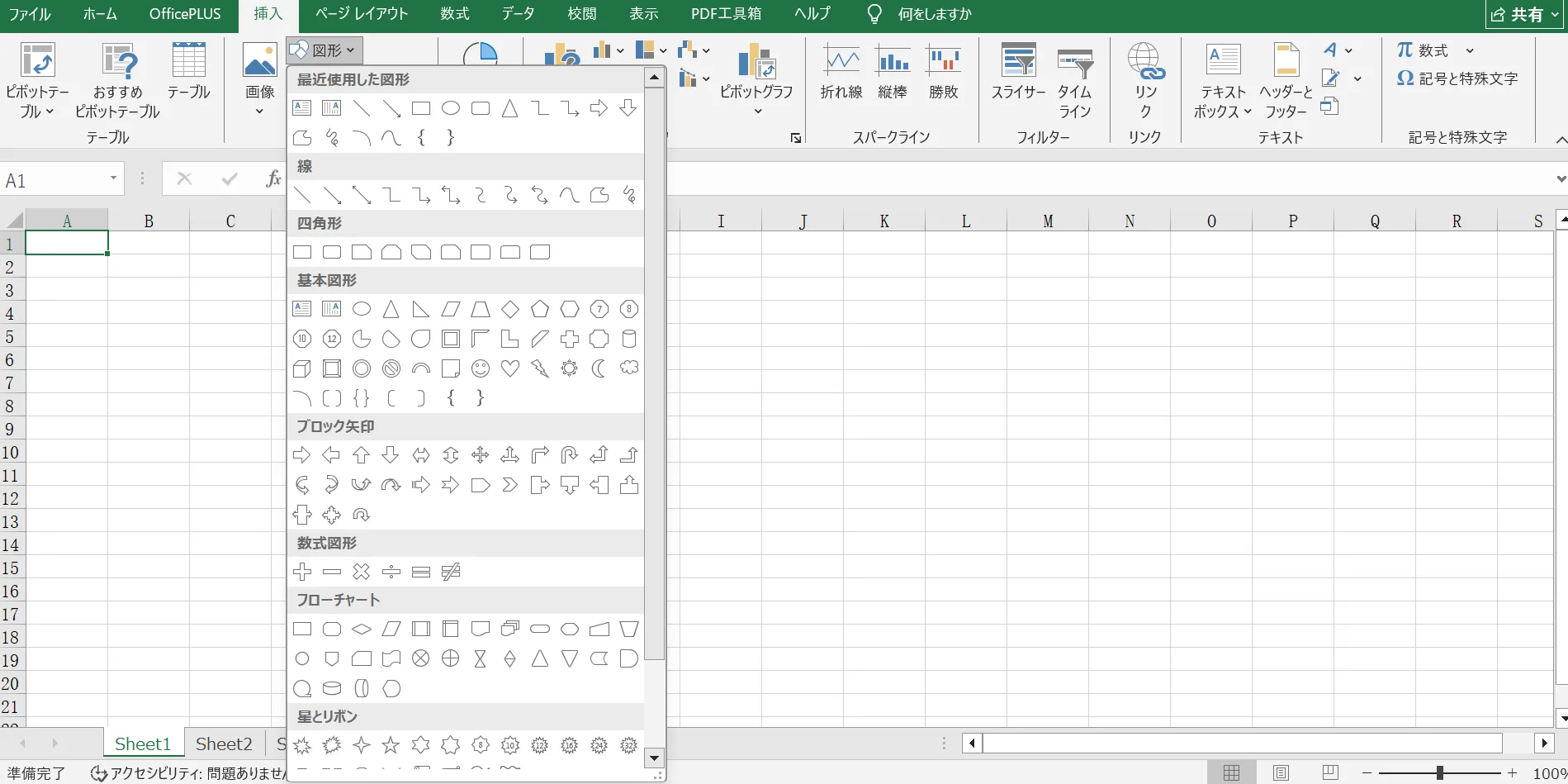
Task: Switch to the Sheet2 worksheet tab
Action: tap(223, 744)
